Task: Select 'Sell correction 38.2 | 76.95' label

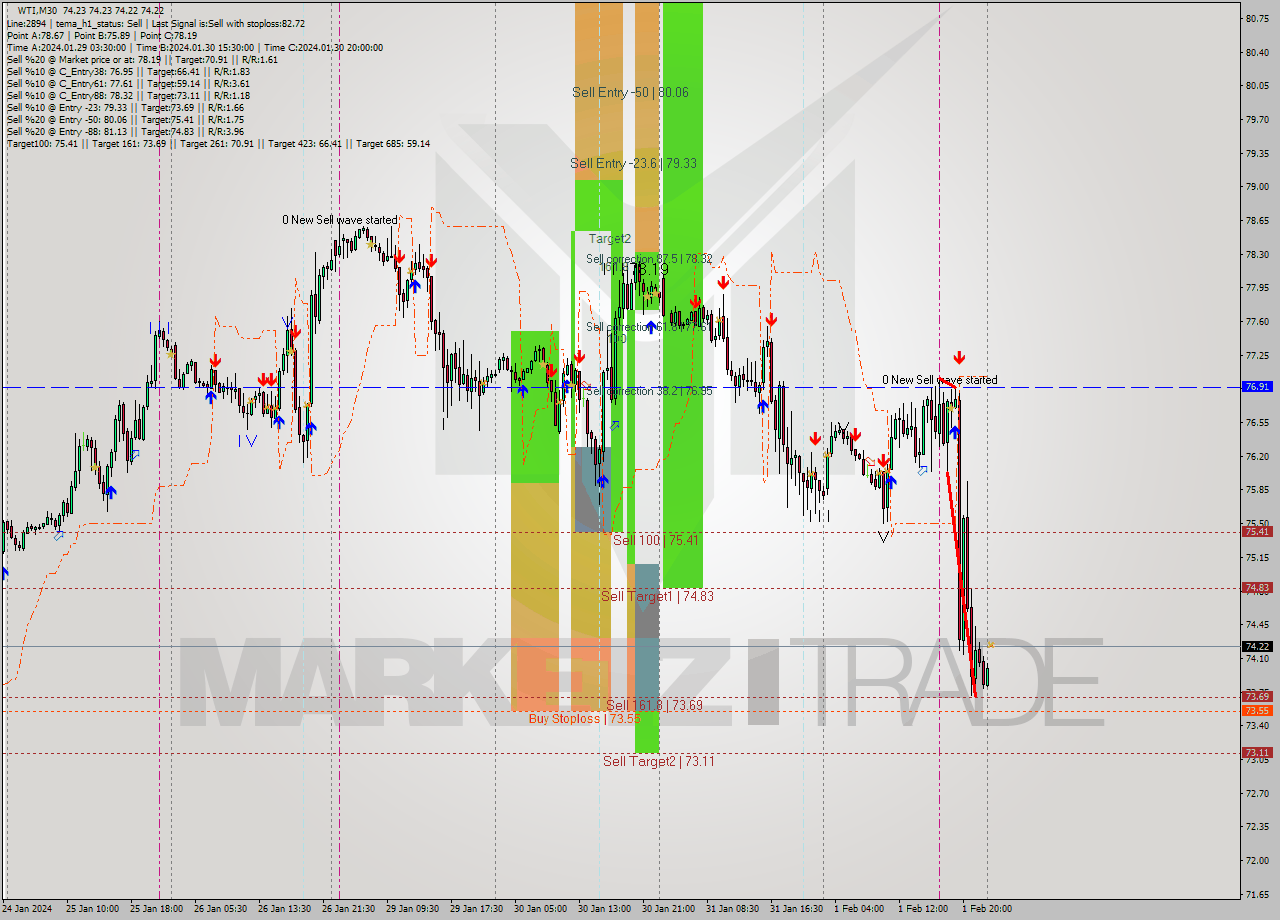Action: click(x=649, y=391)
